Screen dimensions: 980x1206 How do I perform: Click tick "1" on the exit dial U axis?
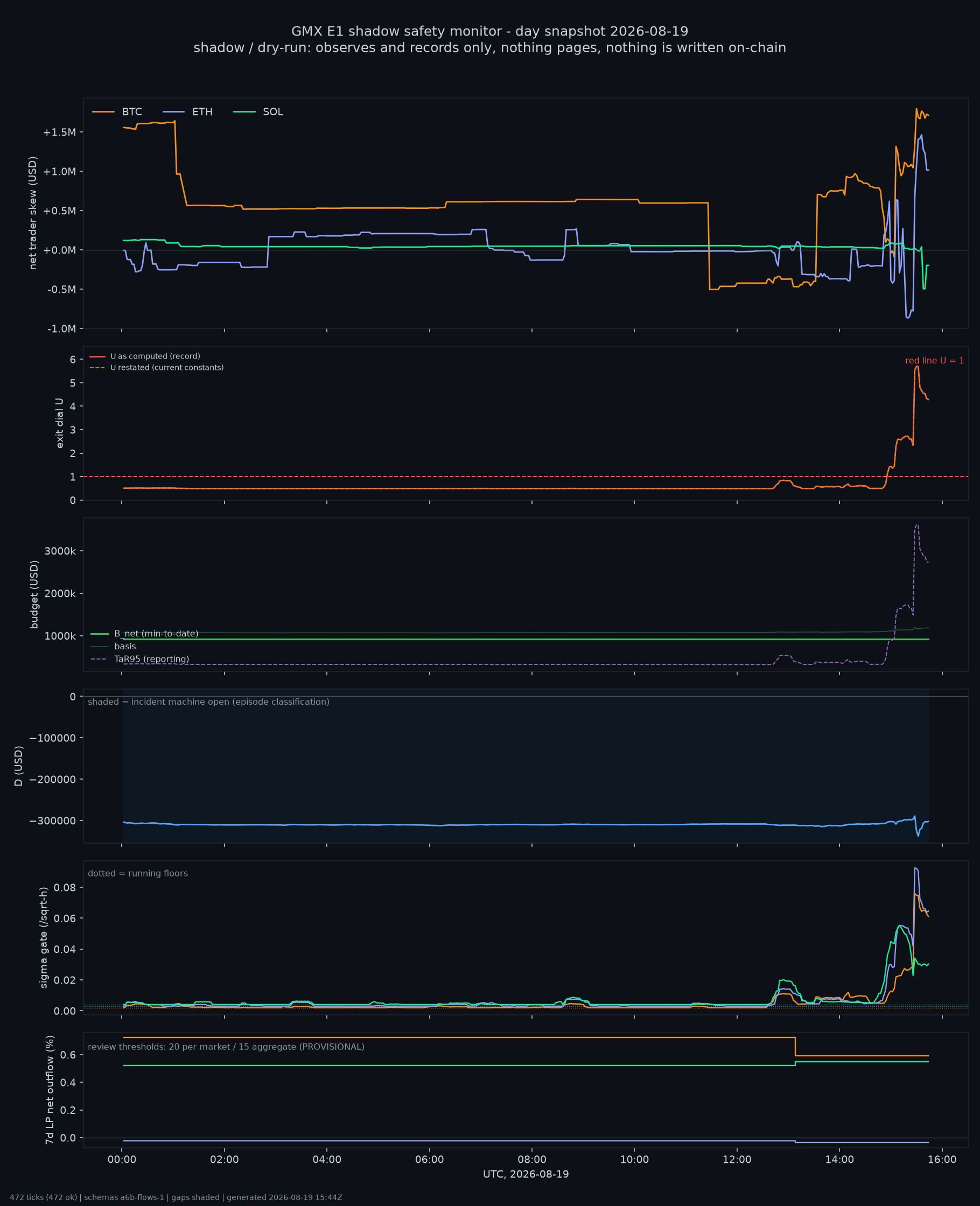pyautogui.click(x=73, y=477)
